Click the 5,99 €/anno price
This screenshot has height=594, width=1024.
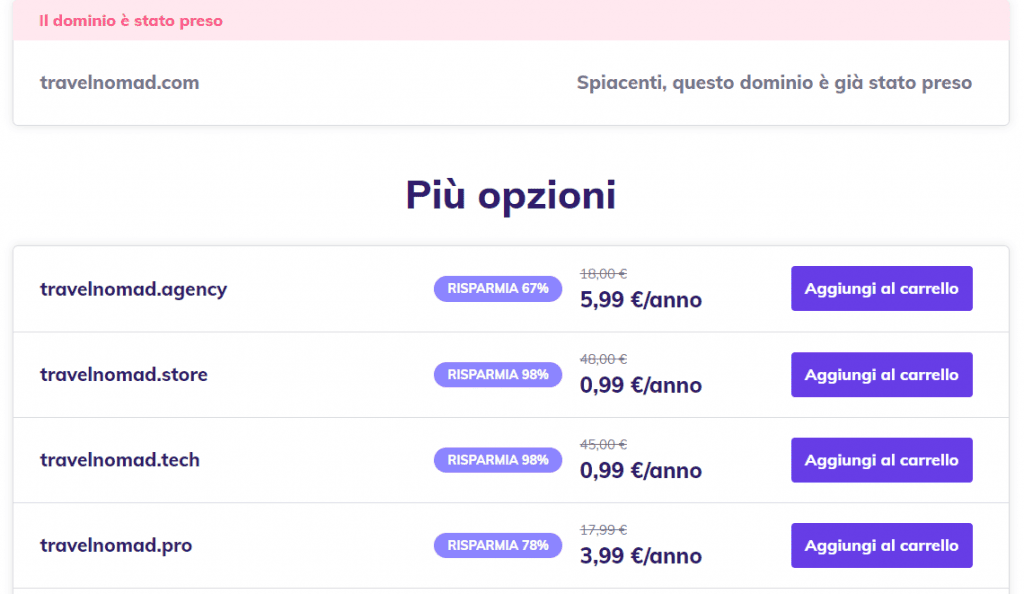click(x=640, y=300)
